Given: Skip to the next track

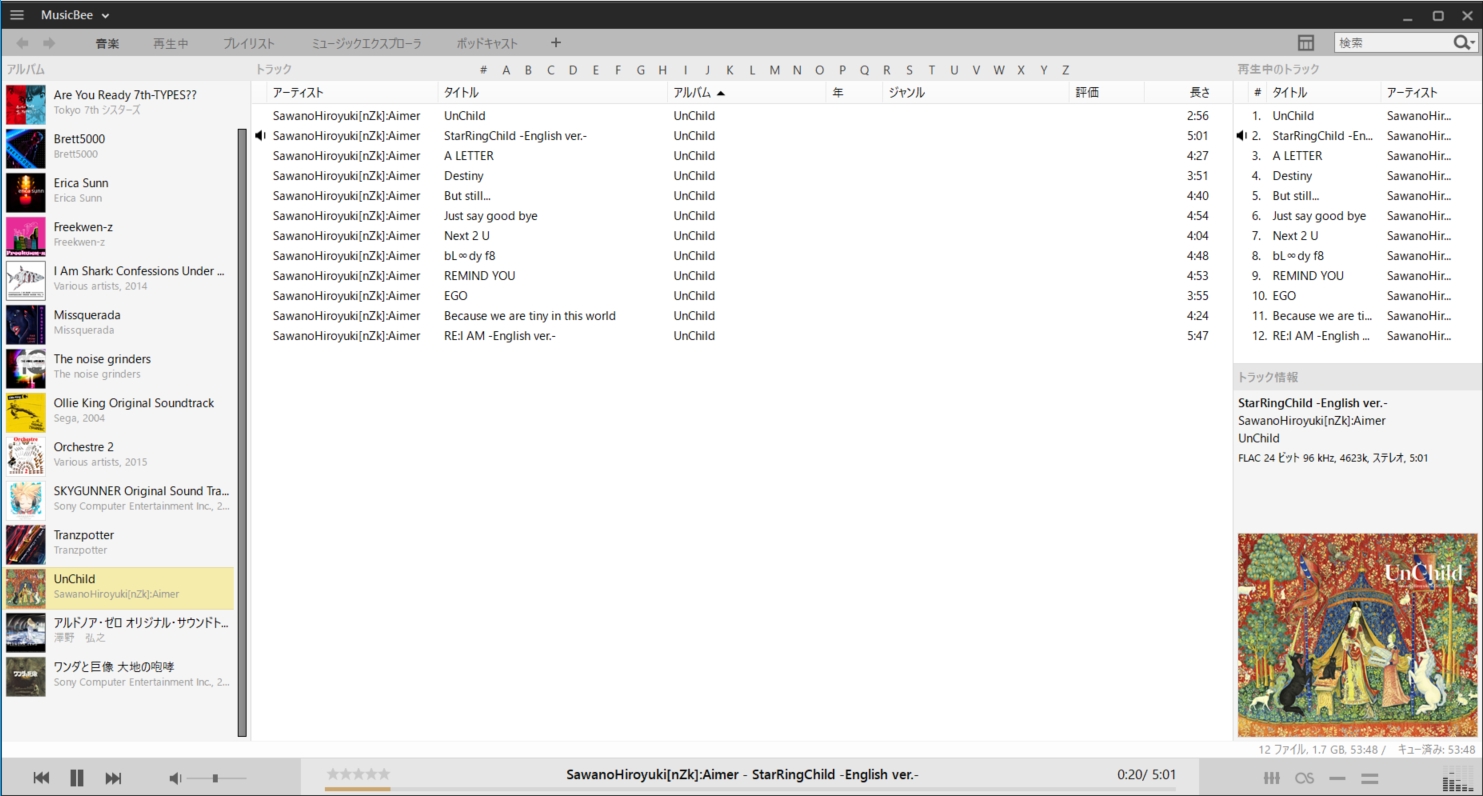Looking at the screenshot, I should 113,778.
